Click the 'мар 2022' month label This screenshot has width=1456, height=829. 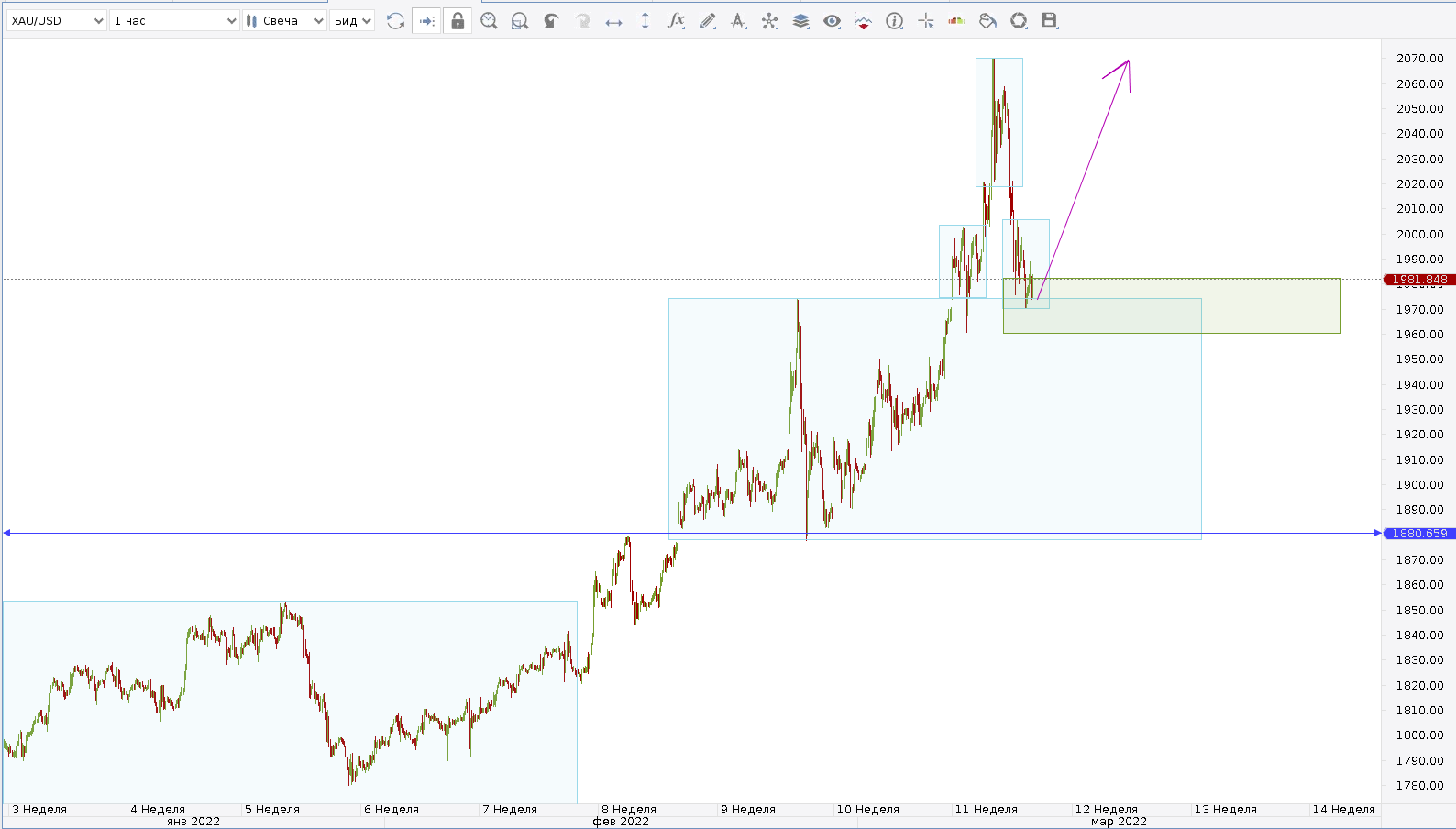pyautogui.click(x=1119, y=822)
